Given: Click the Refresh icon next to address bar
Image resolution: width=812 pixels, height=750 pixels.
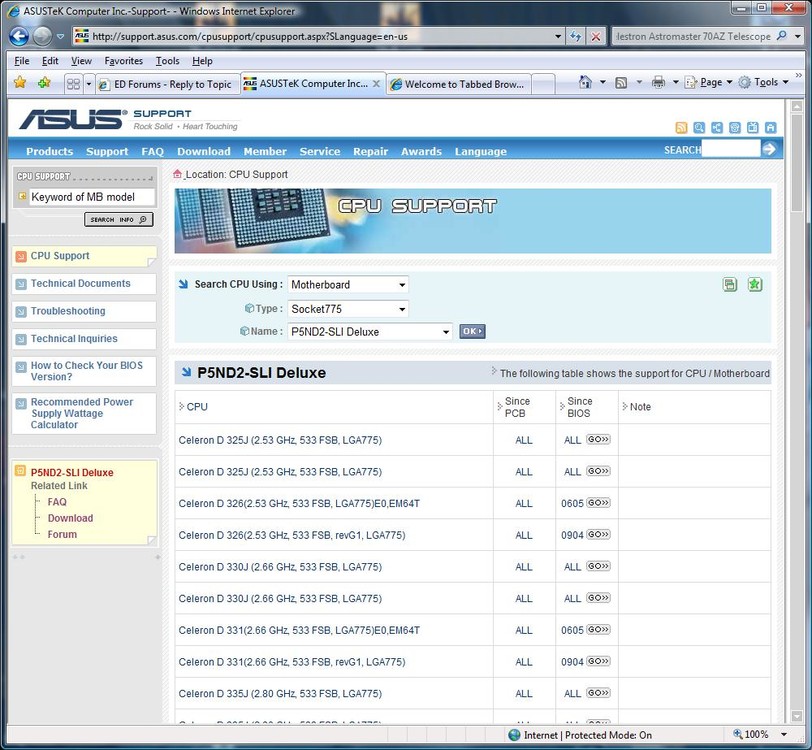Looking at the screenshot, I should click(576, 36).
